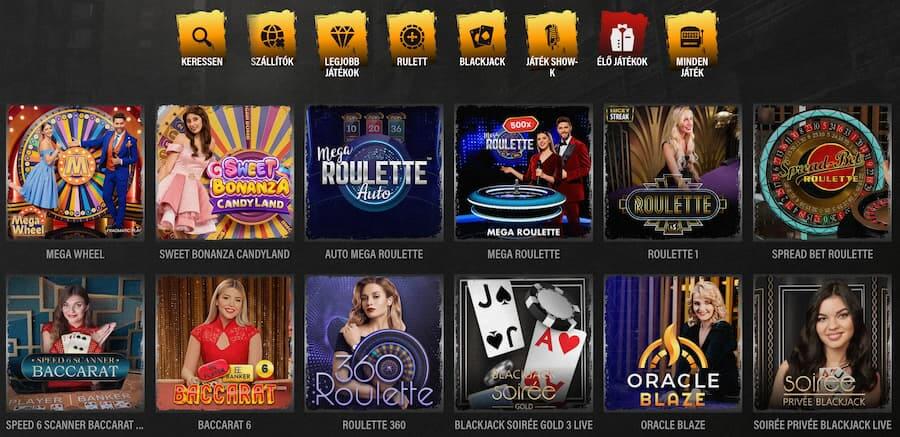Launch the 360 Roulette thumbnail
This screenshot has height=437, width=900.
[374, 343]
